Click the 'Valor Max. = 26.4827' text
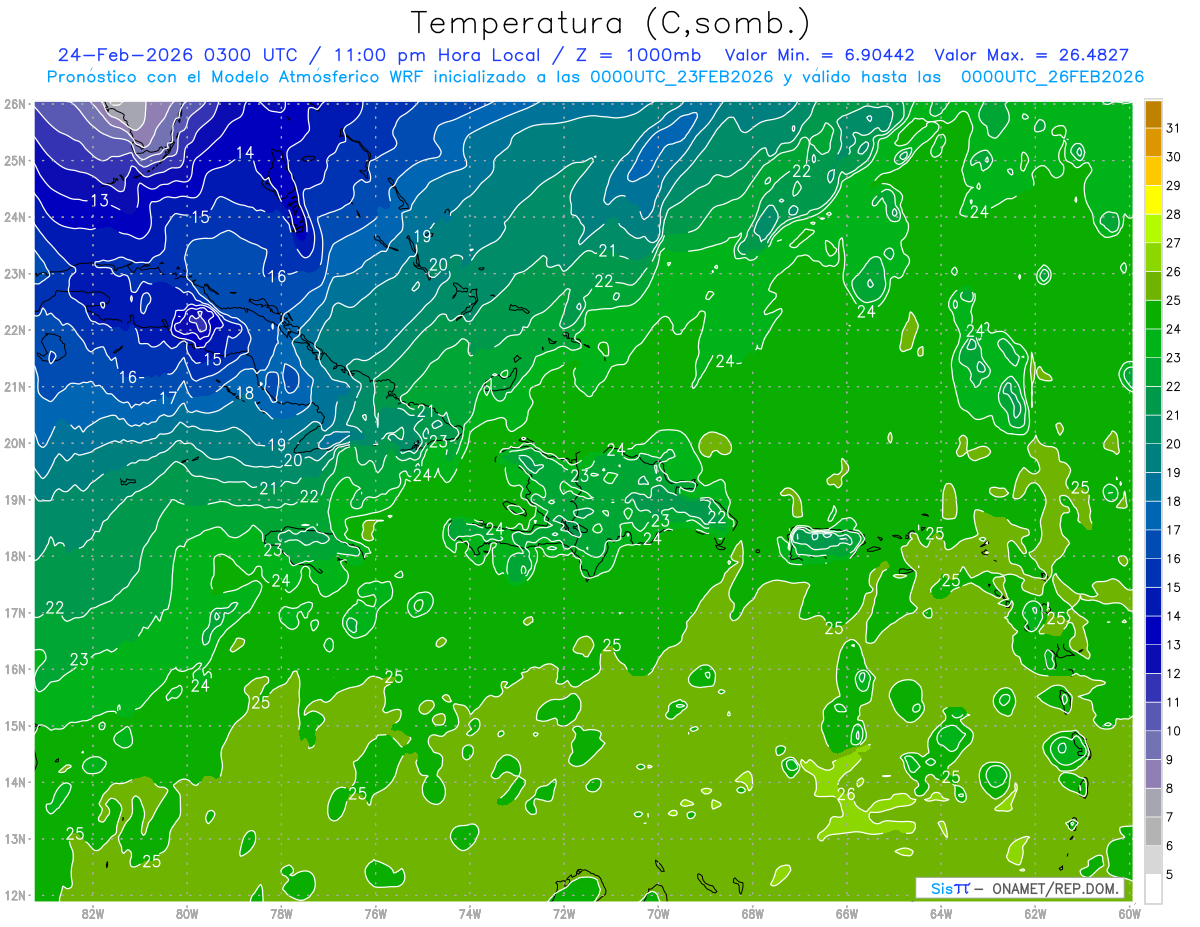The image size is (1200, 927). pyautogui.click(x=1032, y=55)
